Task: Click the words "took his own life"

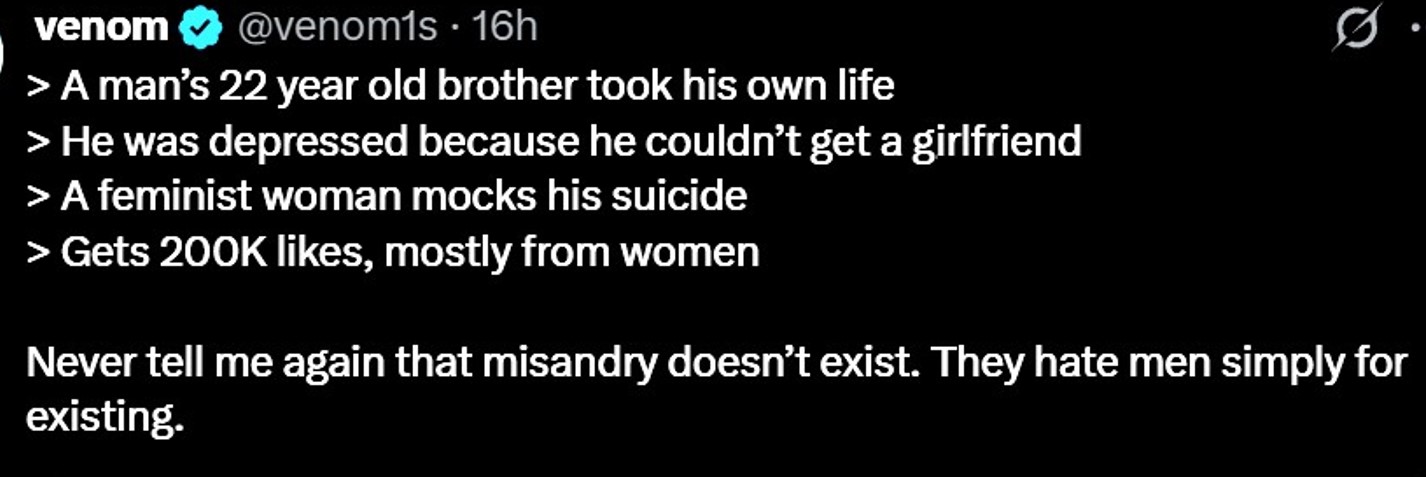Action: coord(756,86)
